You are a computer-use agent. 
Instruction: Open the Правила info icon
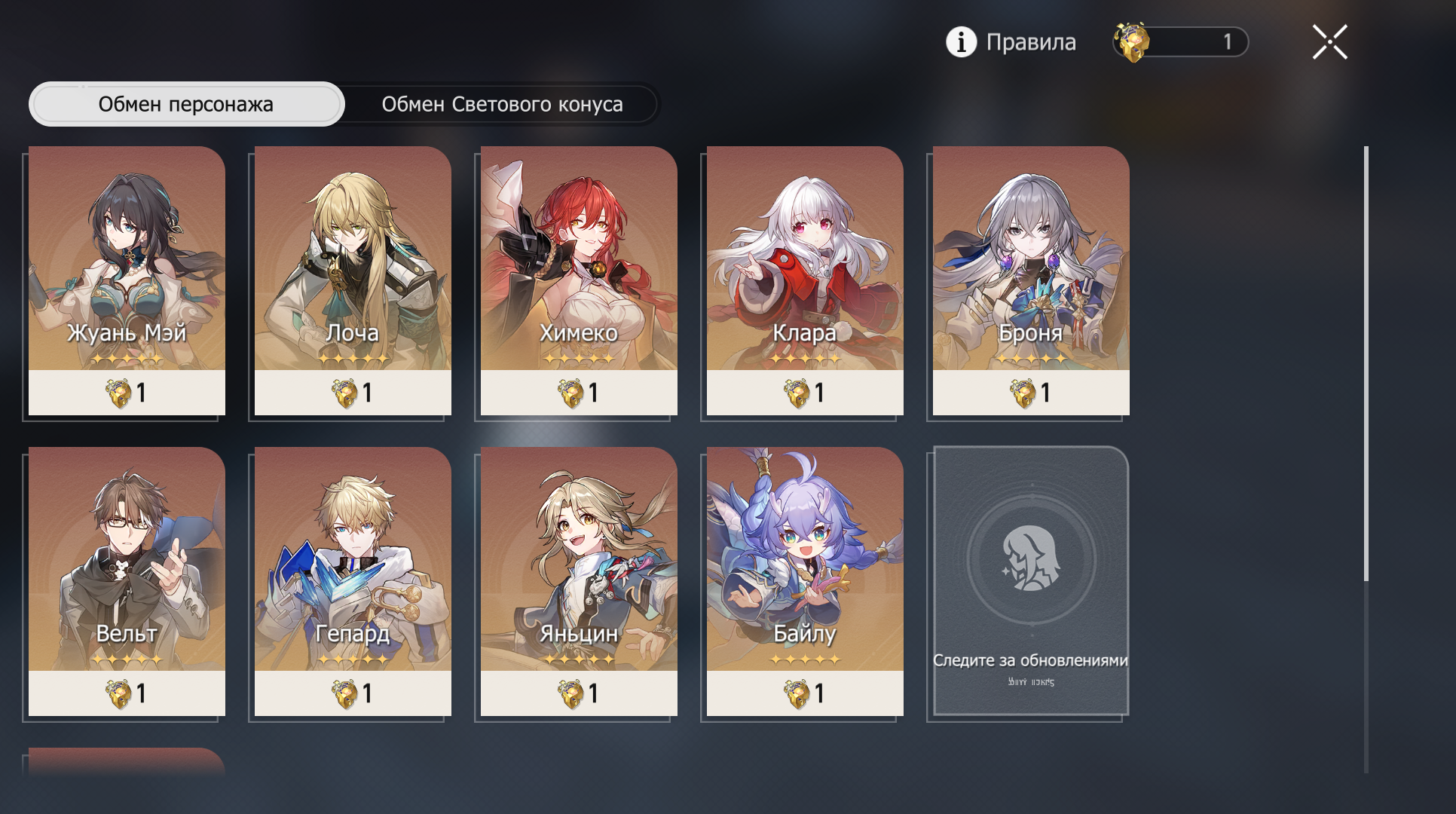[x=961, y=42]
